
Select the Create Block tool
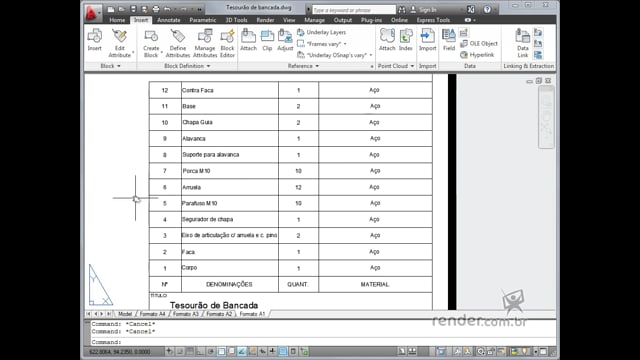tap(151, 43)
